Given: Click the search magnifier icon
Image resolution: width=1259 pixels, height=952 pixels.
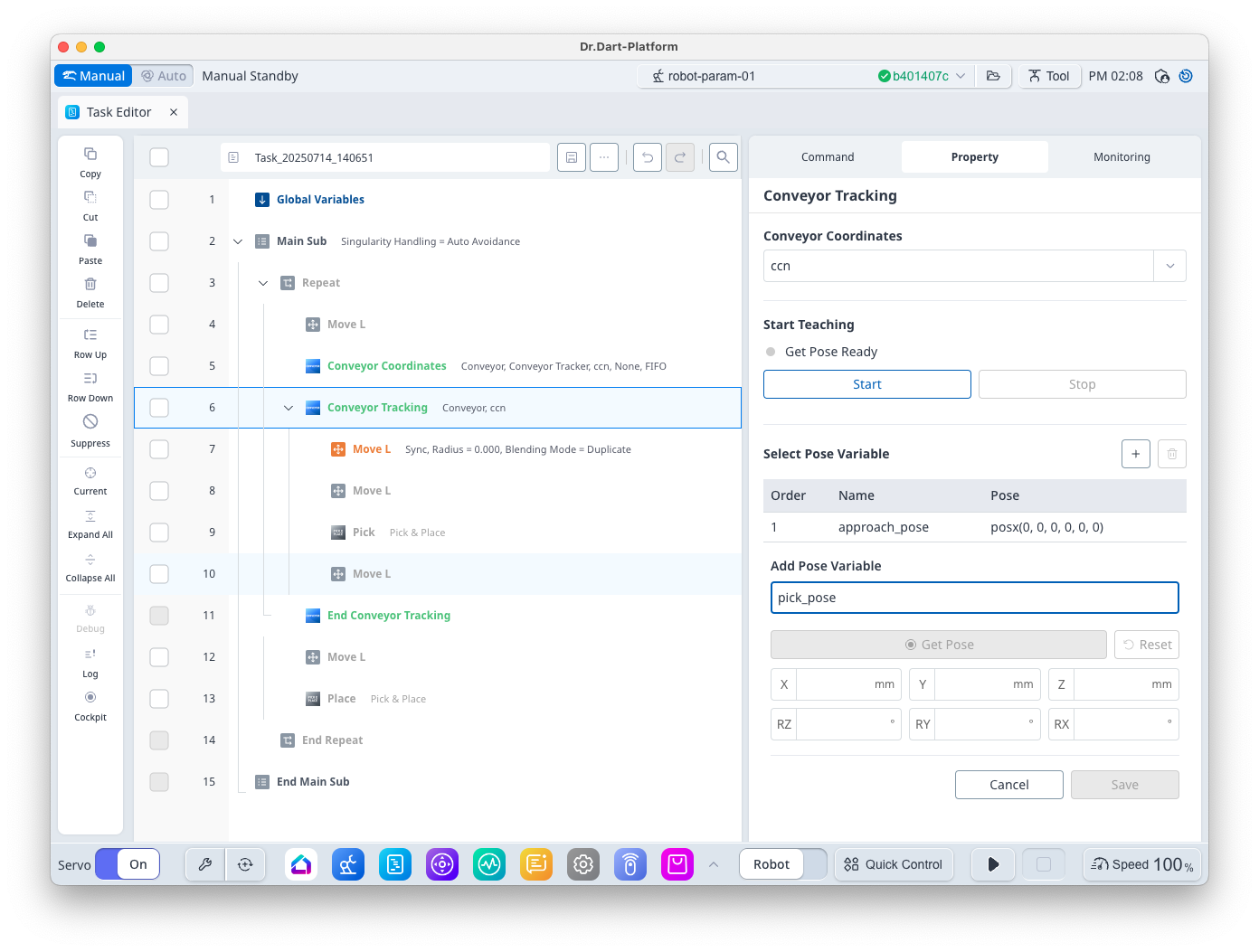Looking at the screenshot, I should 723,157.
